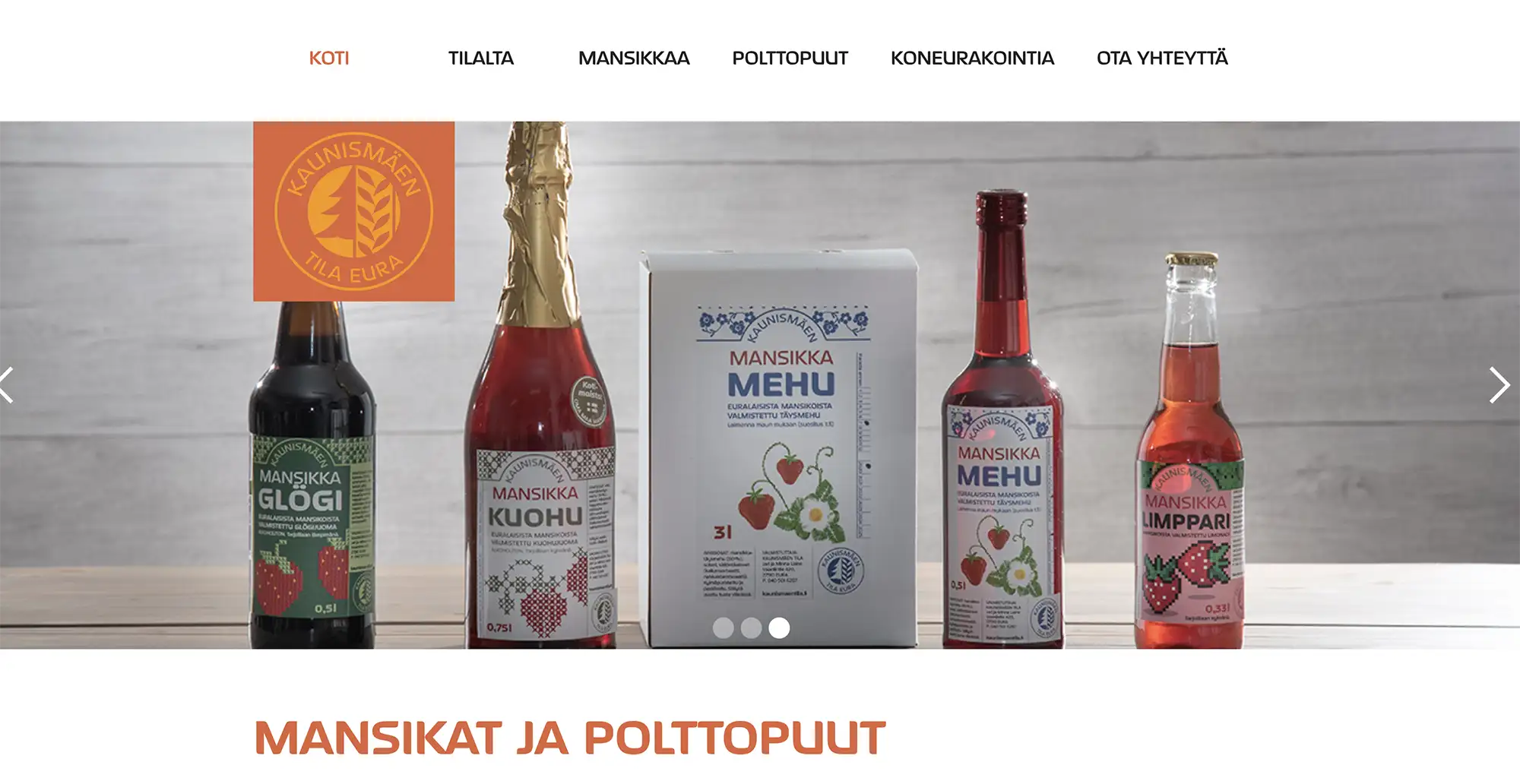Click the Mansikka Kuohu bottle
The image size is (1520, 784).
(540, 385)
